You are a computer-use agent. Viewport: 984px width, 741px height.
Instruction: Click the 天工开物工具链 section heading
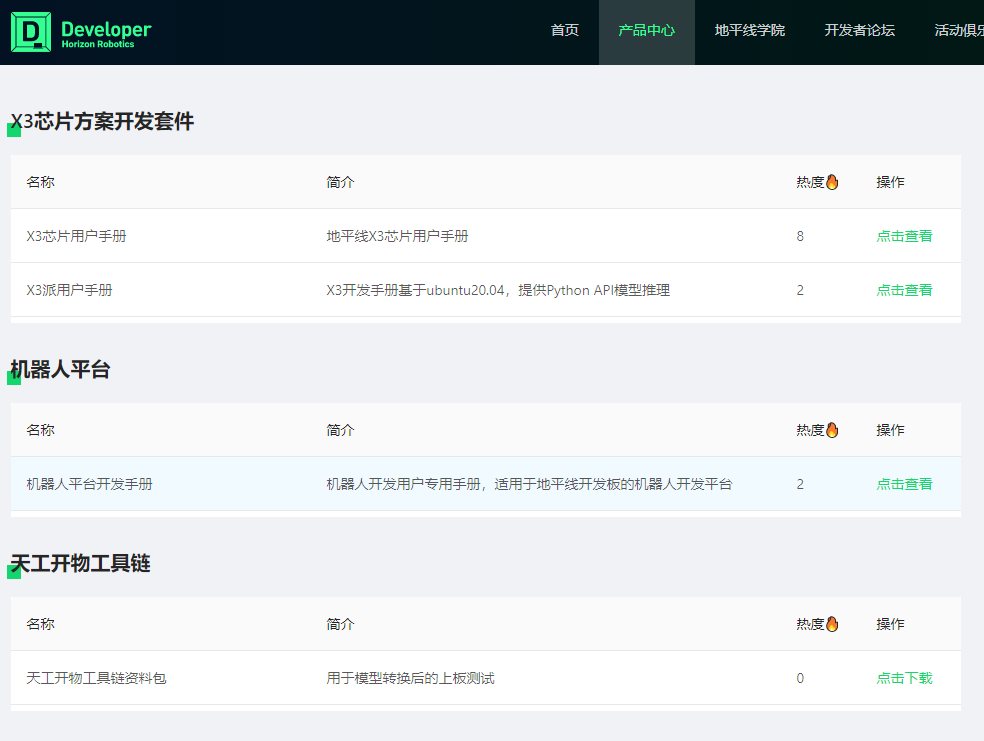pos(80,563)
